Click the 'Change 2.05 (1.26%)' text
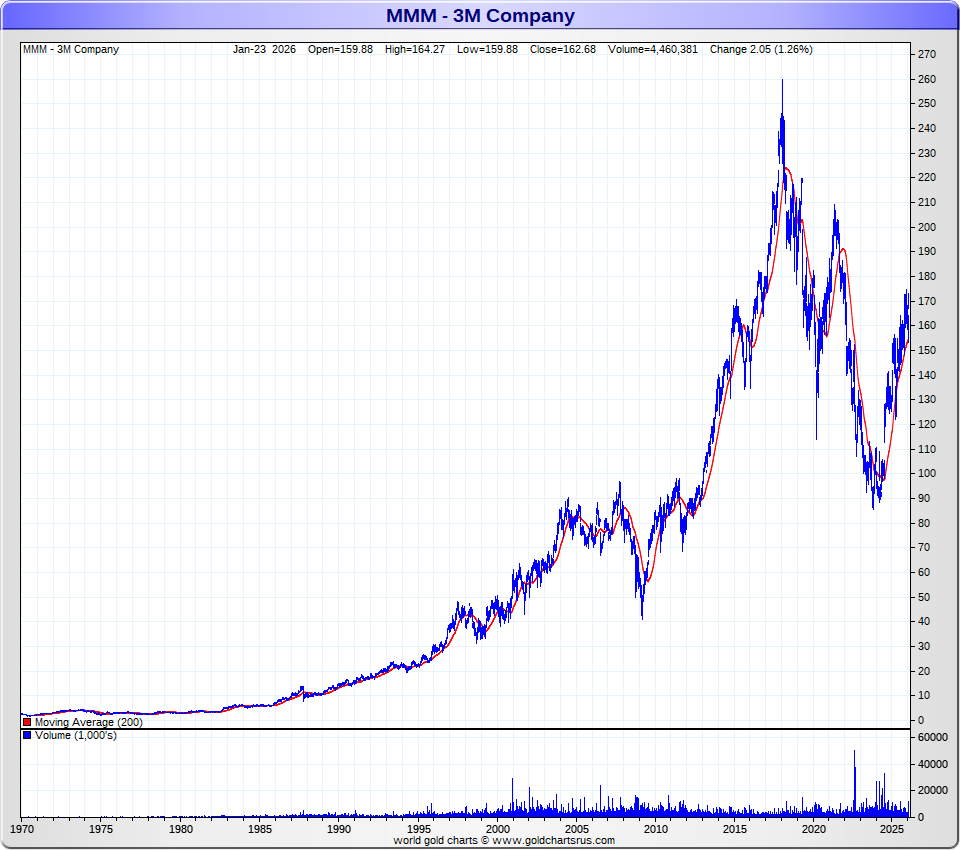This screenshot has height=850, width=960. click(761, 49)
